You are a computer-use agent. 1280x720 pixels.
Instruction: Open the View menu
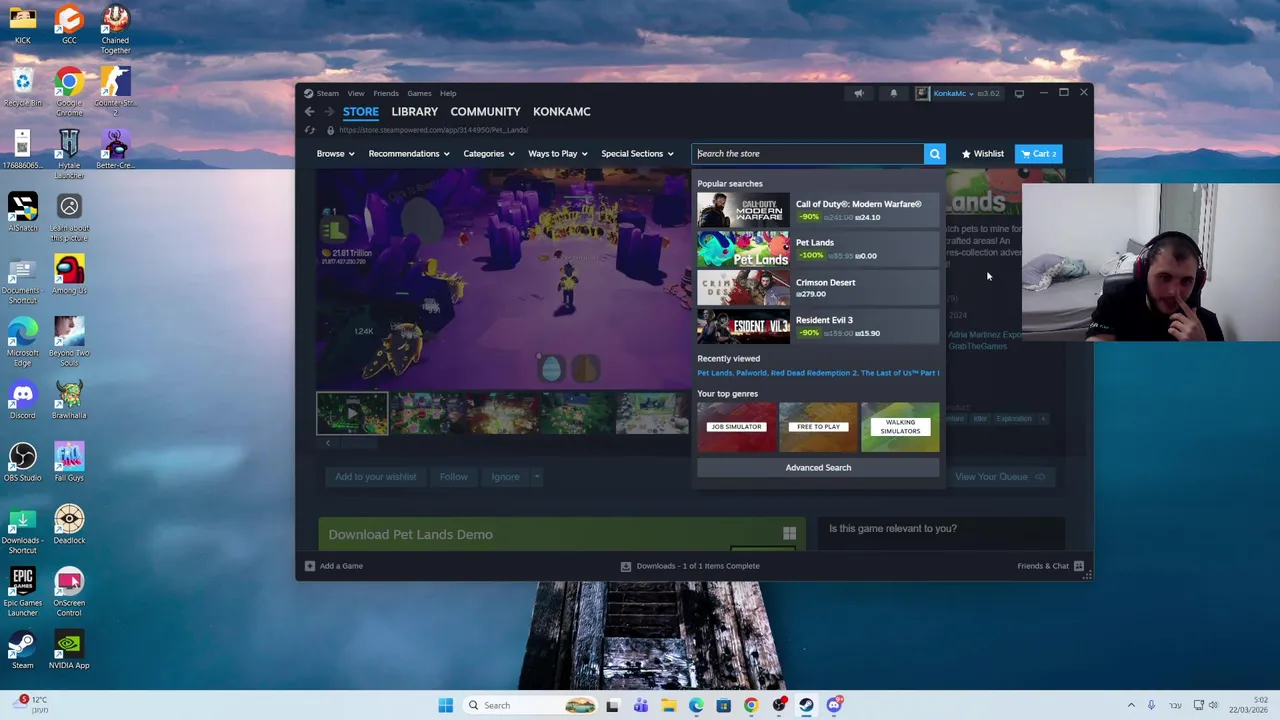click(x=356, y=94)
